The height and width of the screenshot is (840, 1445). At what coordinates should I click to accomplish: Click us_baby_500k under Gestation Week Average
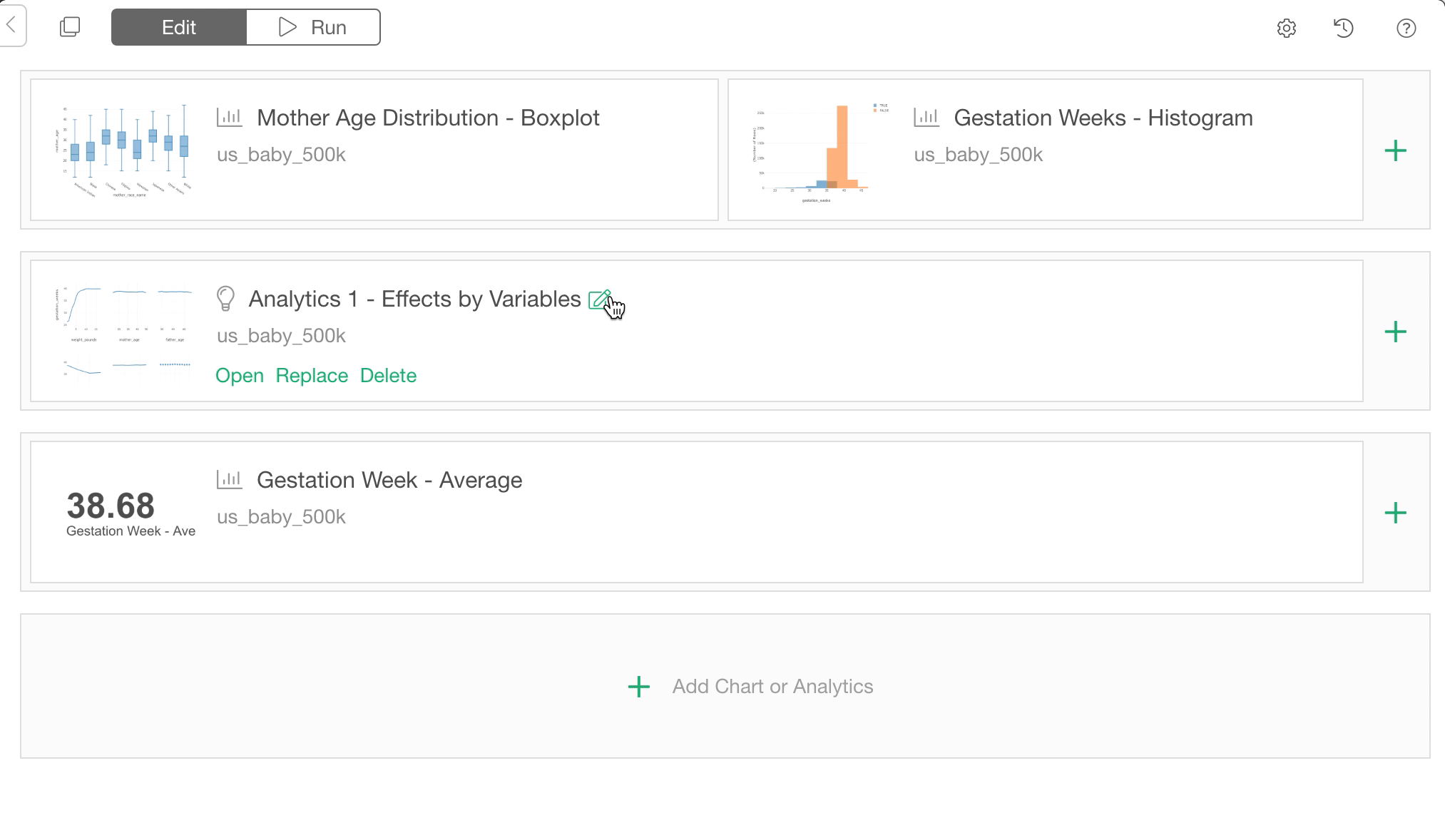tap(281, 517)
